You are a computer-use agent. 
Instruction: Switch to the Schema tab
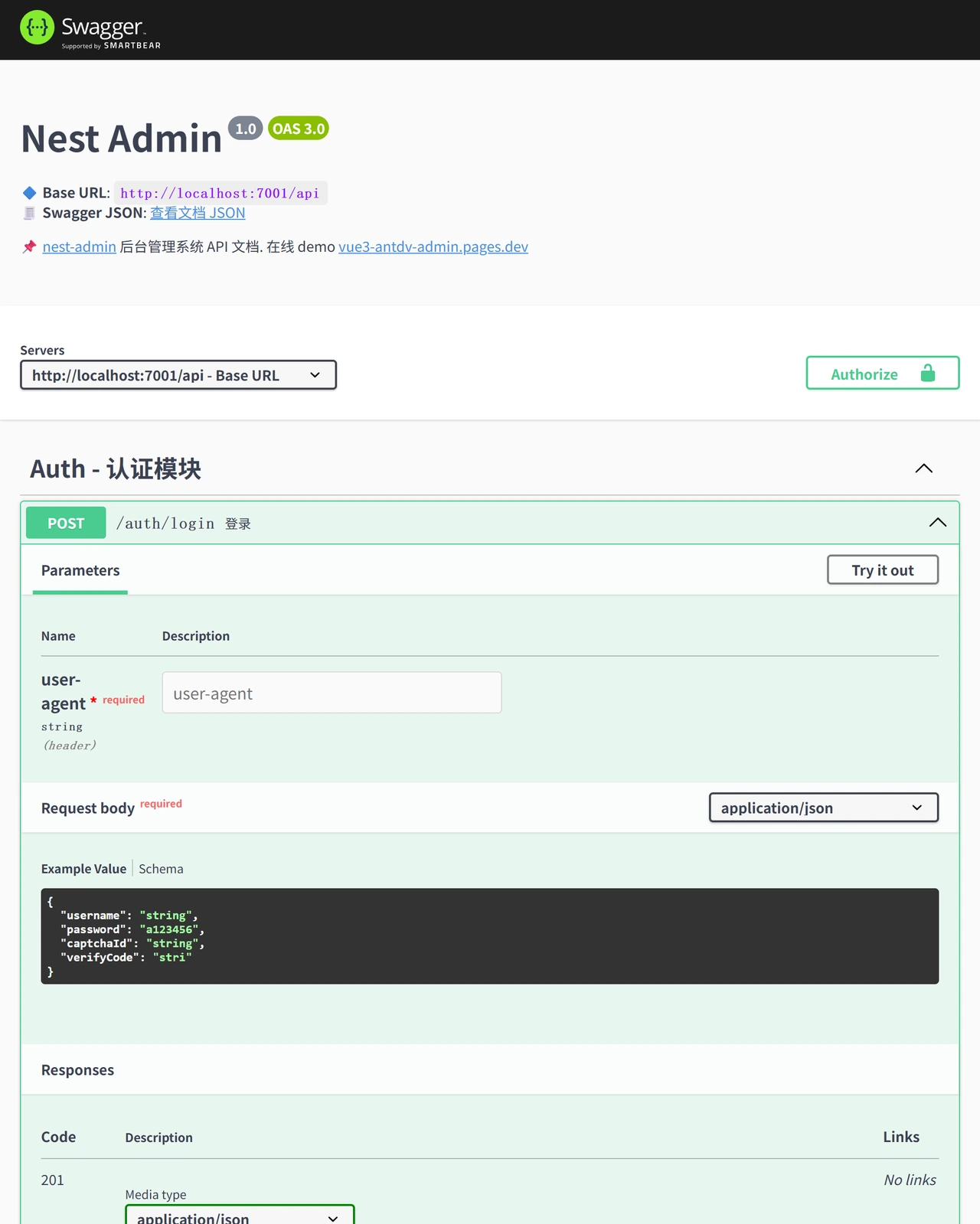[x=161, y=869]
